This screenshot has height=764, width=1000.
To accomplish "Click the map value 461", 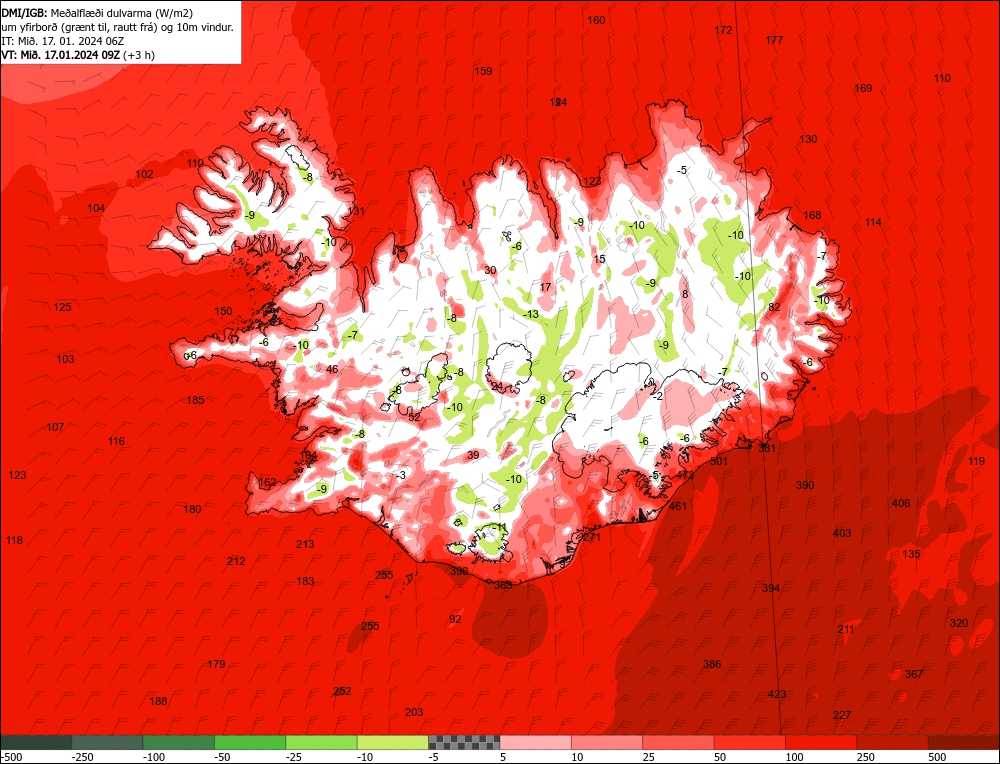I will pos(678,506).
